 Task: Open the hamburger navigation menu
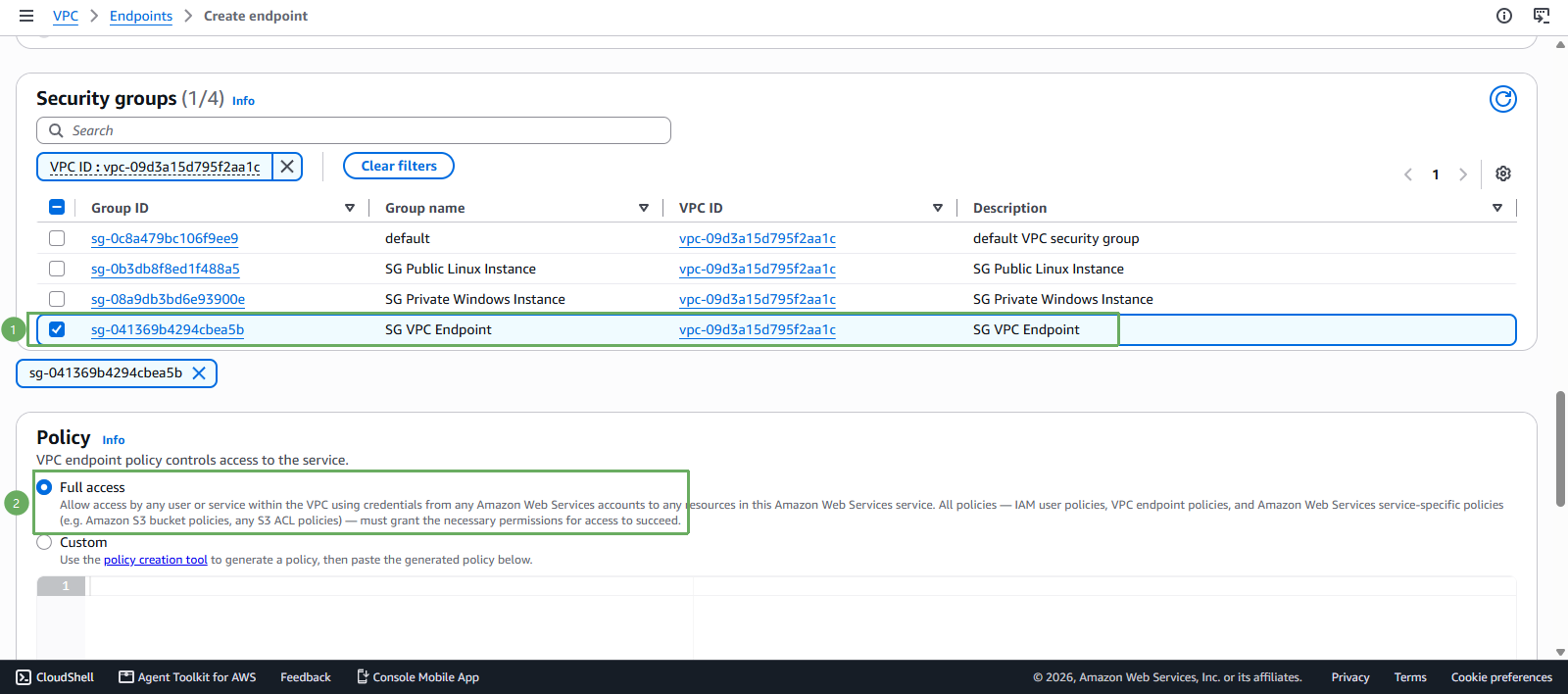(26, 16)
